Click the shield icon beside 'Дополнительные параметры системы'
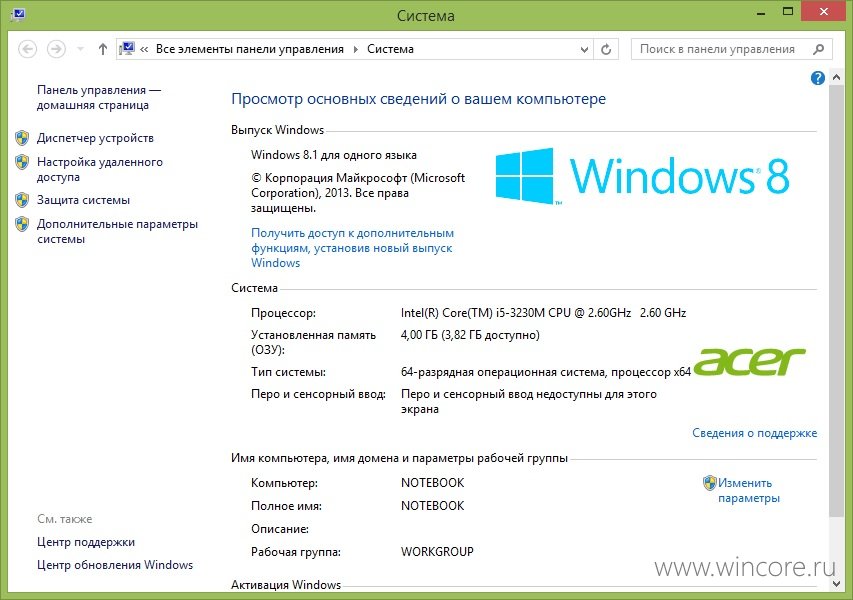This screenshot has width=853, height=600. [22, 224]
